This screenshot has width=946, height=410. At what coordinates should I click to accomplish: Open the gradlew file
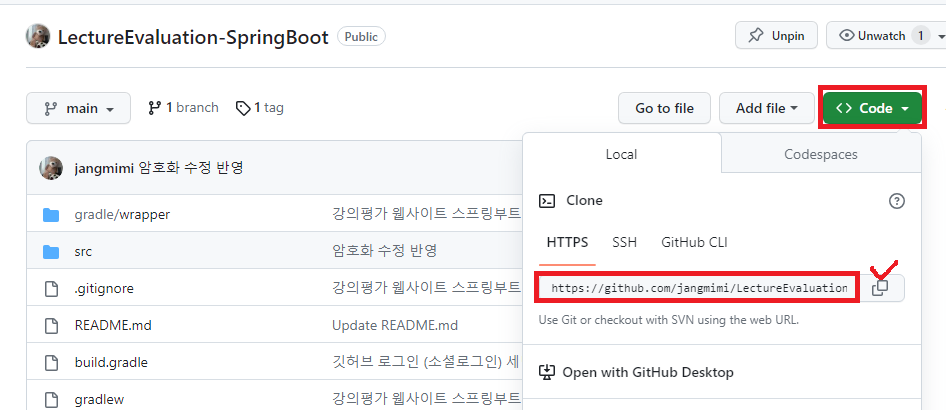pos(99,399)
